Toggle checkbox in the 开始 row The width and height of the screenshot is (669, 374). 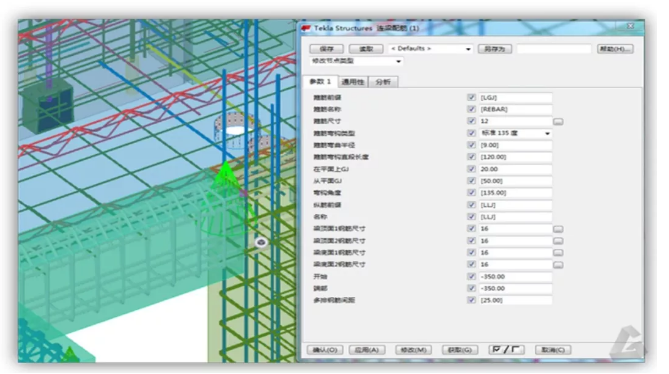pyautogui.click(x=471, y=277)
